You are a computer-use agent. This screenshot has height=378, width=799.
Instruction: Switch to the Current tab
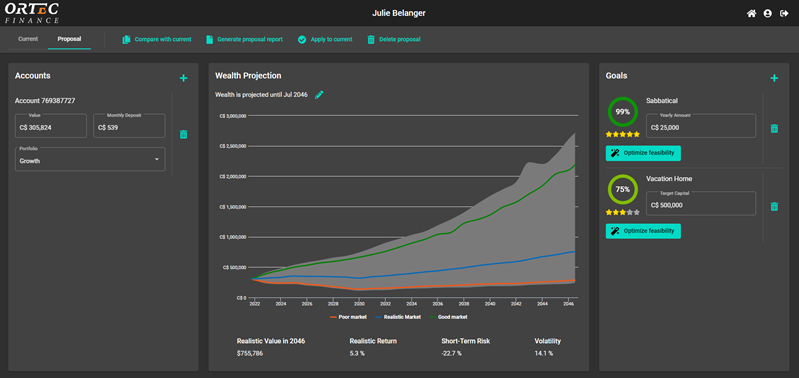pos(28,39)
